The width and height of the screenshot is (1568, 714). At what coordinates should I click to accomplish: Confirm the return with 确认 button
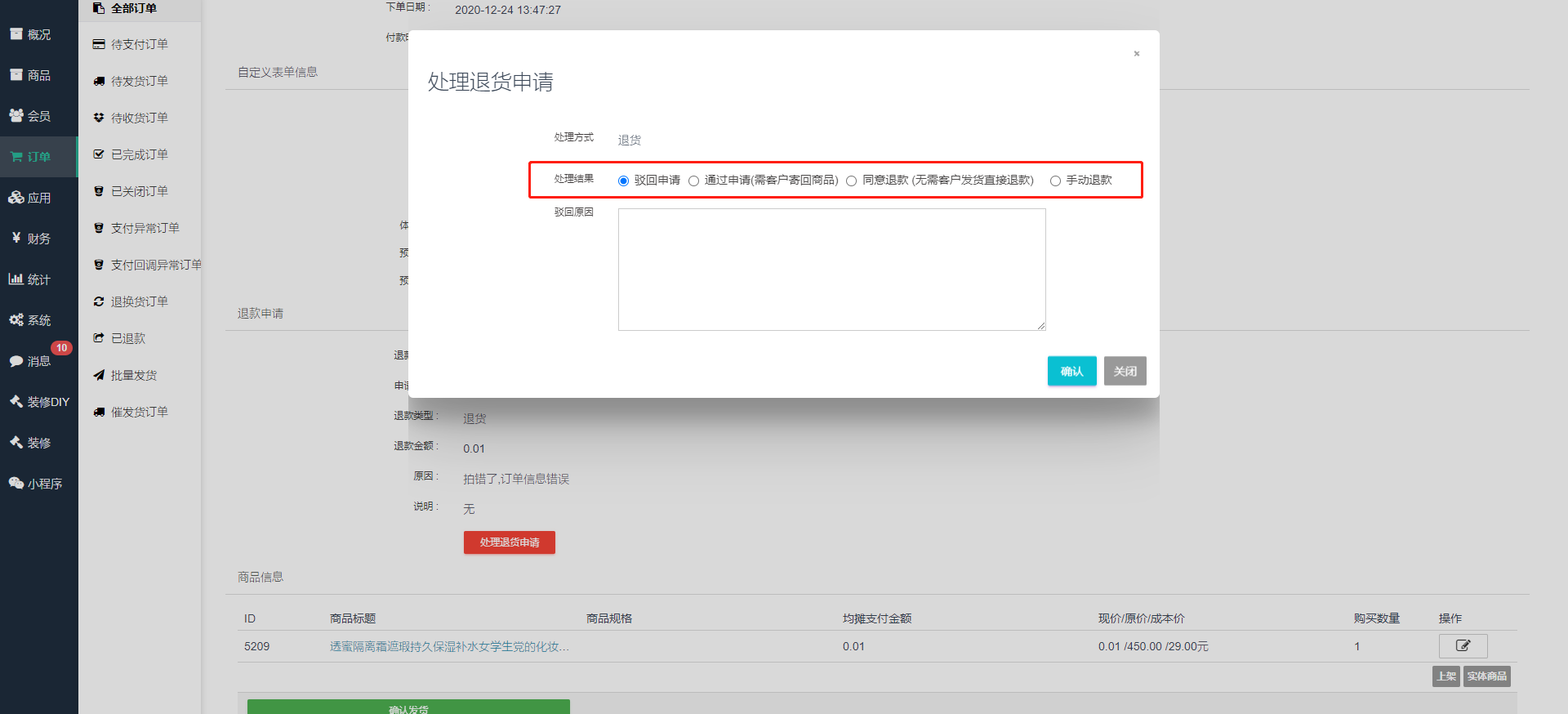[1071, 371]
